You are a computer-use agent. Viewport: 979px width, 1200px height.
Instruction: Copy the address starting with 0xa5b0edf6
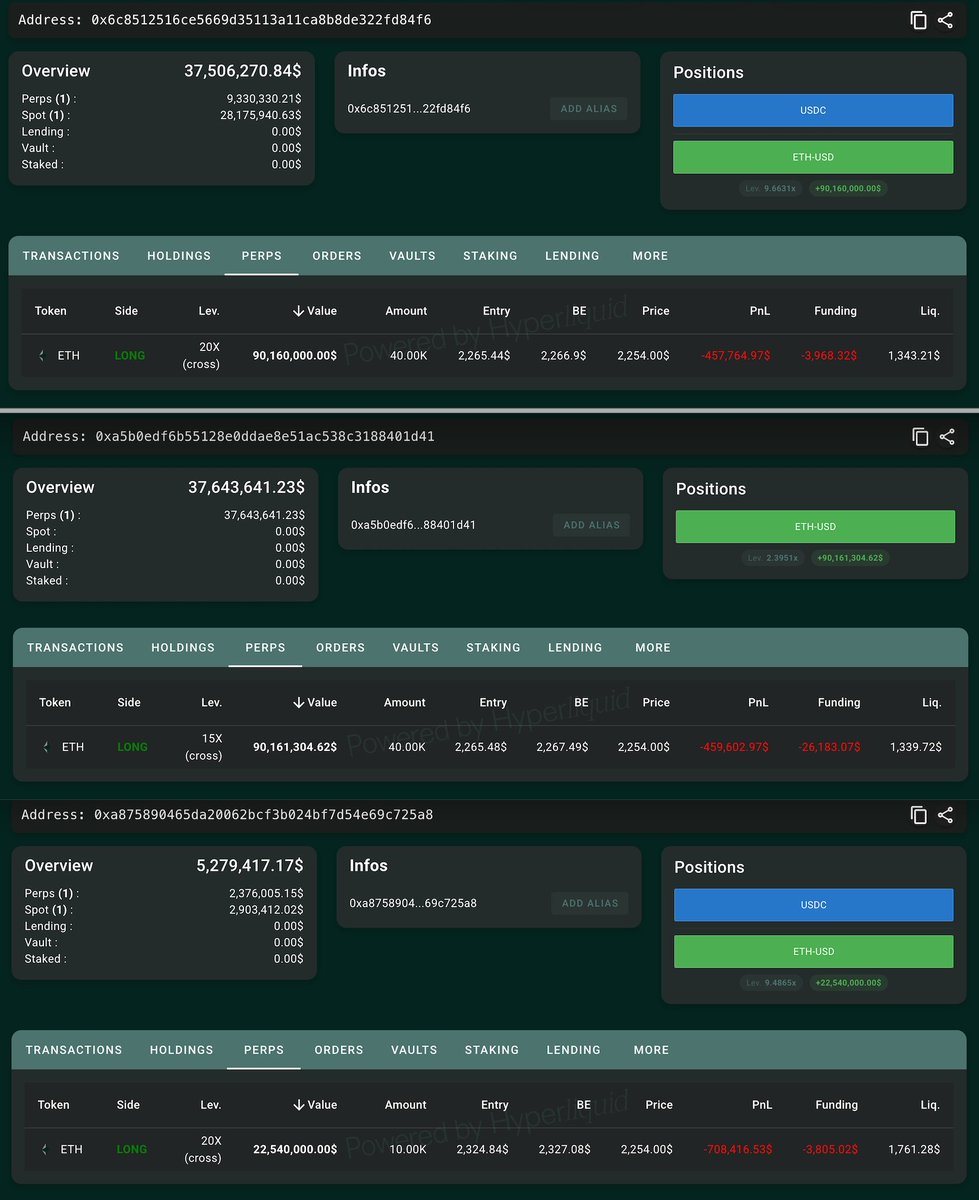[x=920, y=436]
